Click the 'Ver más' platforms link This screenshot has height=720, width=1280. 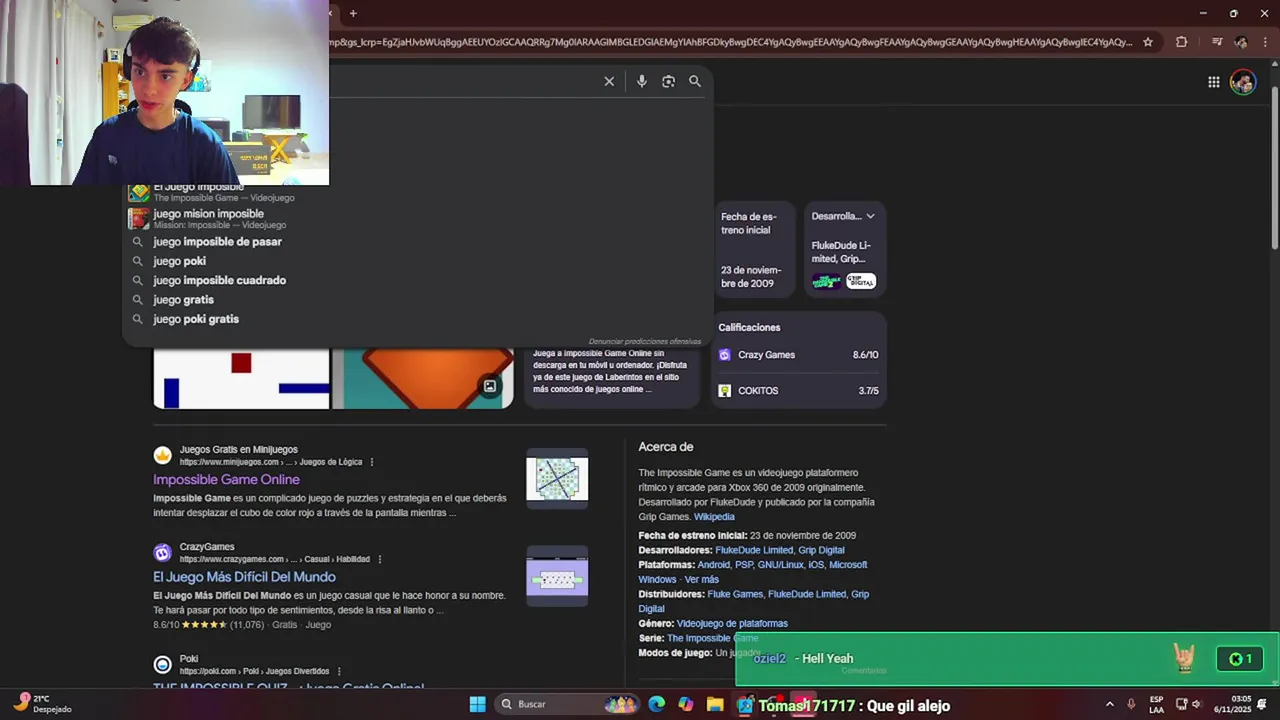701,579
